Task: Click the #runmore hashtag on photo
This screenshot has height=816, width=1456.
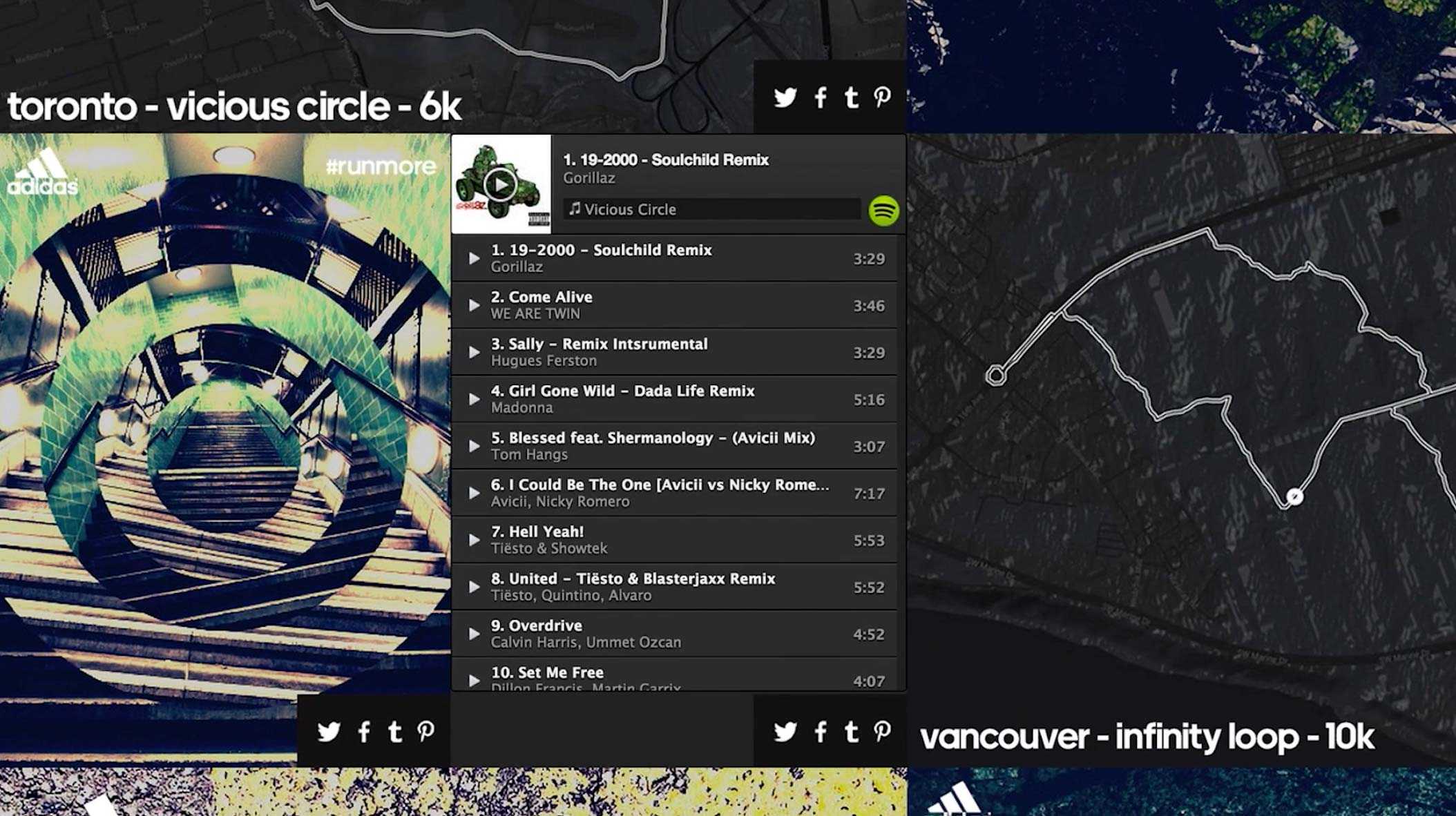Action: point(381,166)
